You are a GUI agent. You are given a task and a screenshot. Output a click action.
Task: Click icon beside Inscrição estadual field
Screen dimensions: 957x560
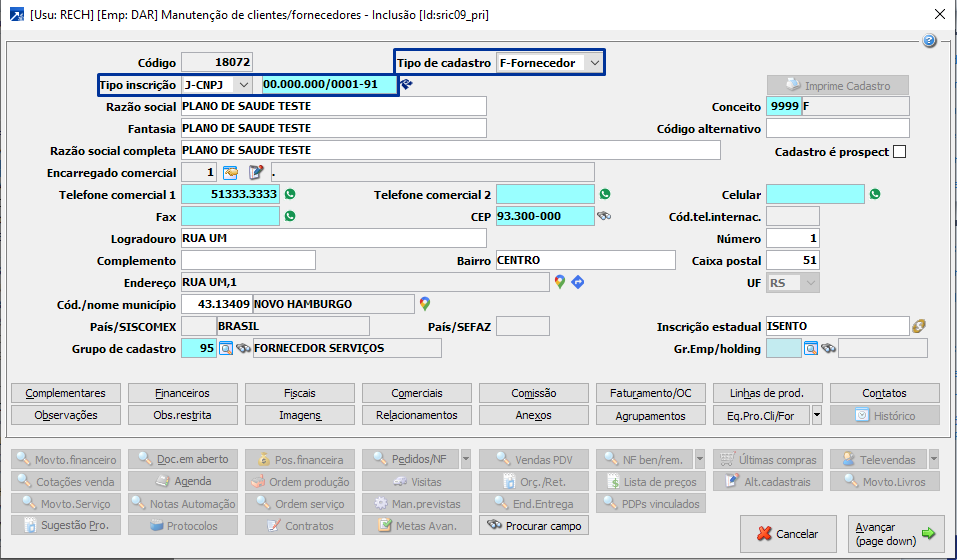tap(919, 326)
